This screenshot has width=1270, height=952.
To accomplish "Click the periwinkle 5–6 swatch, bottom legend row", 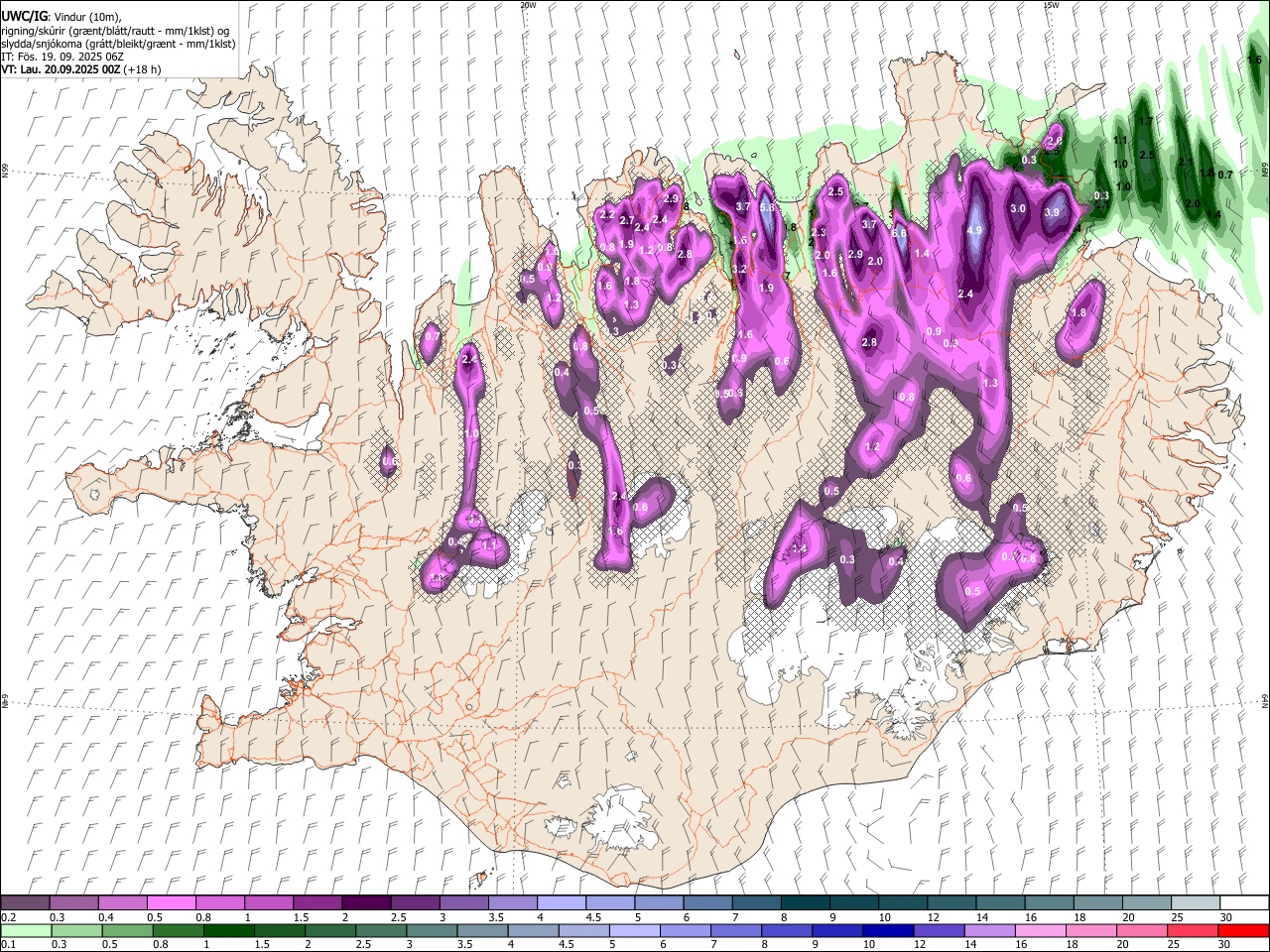I will pyautogui.click(x=635, y=930).
